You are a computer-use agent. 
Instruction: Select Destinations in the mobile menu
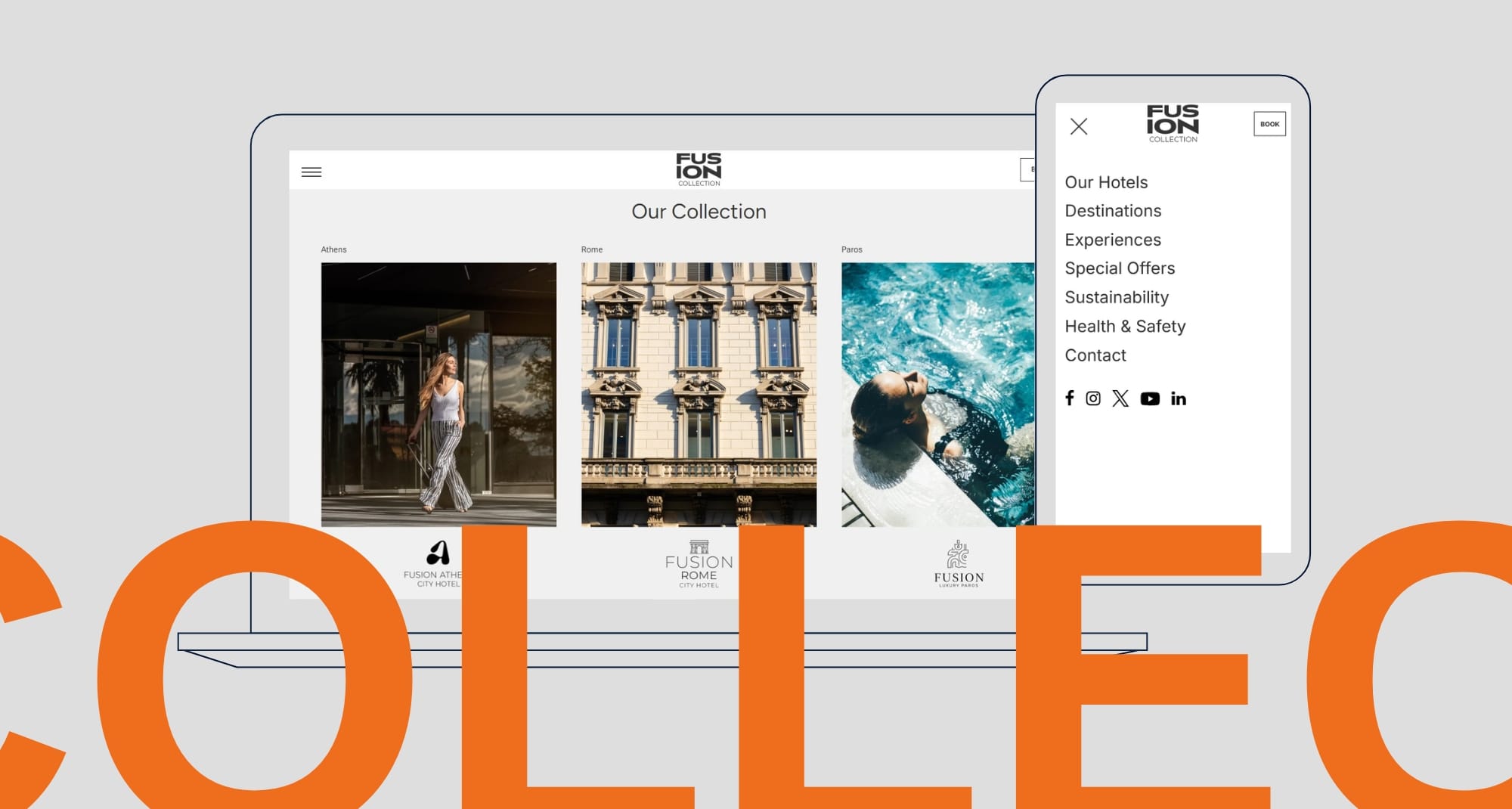1113,211
